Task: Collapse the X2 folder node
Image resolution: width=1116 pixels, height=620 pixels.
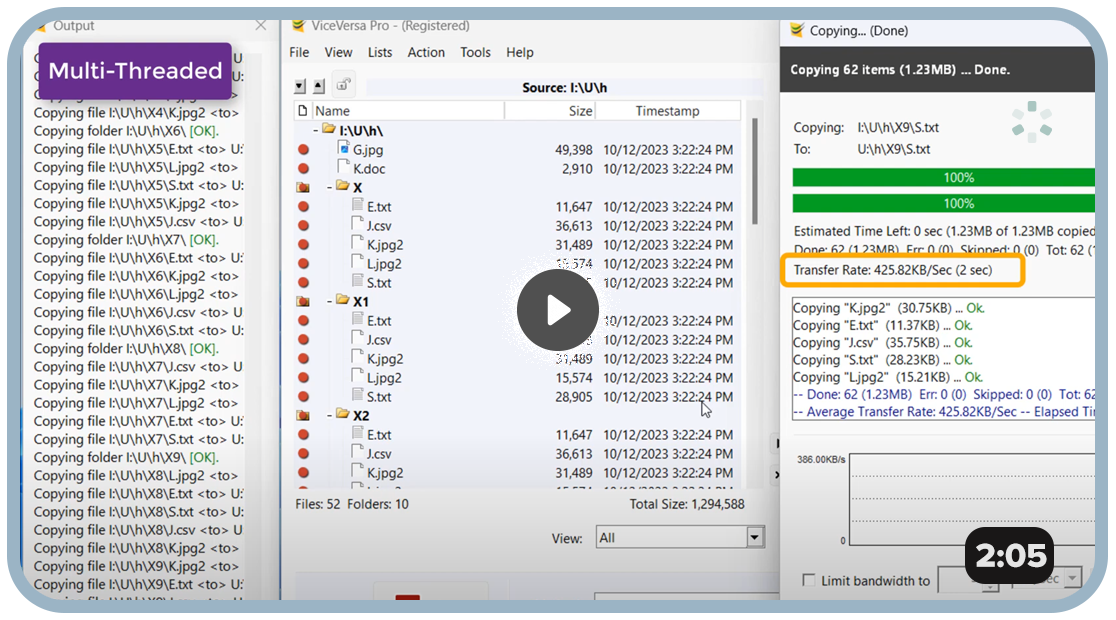Action: click(x=330, y=415)
